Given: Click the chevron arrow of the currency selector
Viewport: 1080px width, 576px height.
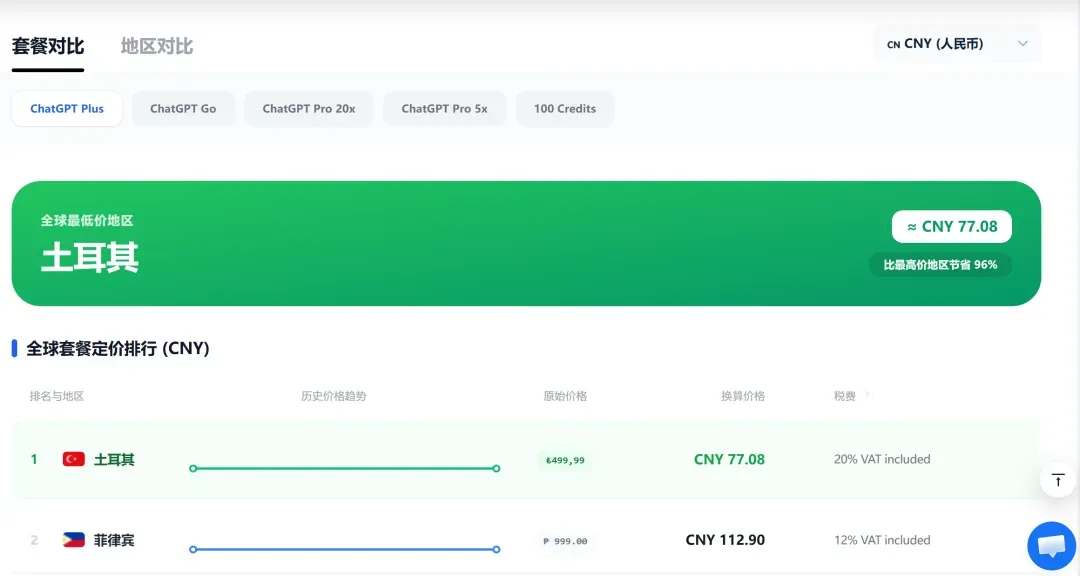Looking at the screenshot, I should coord(1023,43).
